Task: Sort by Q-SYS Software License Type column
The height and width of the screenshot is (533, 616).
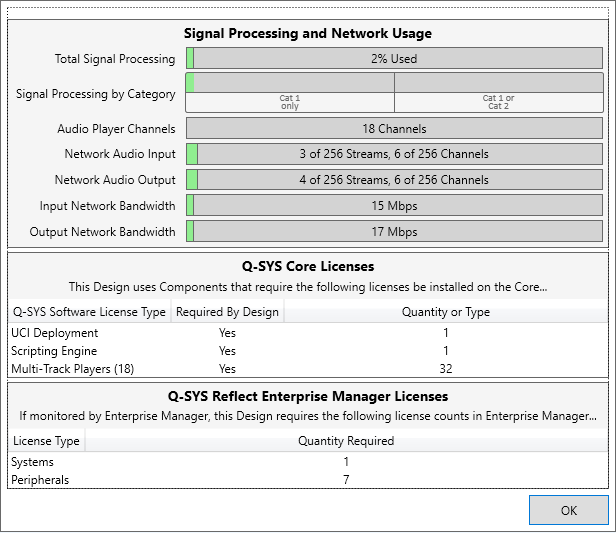Action: click(x=89, y=312)
